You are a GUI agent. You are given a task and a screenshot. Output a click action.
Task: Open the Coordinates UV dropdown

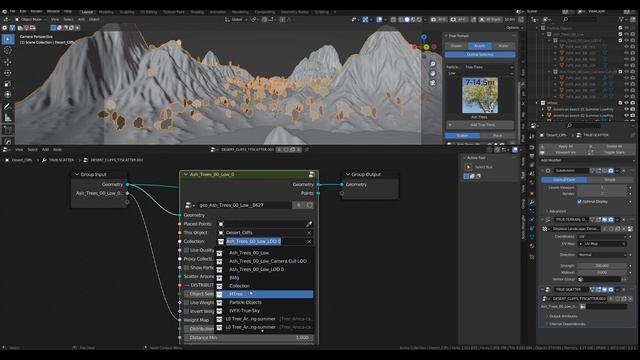[602, 236]
